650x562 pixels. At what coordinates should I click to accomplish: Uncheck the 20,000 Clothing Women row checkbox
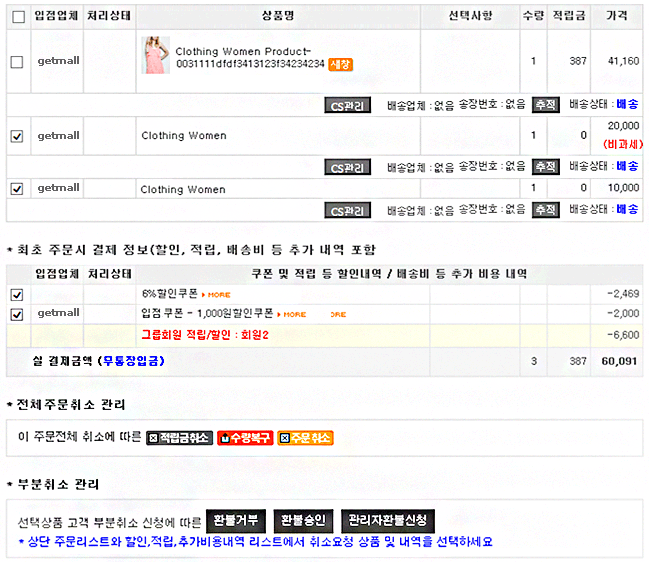17,136
